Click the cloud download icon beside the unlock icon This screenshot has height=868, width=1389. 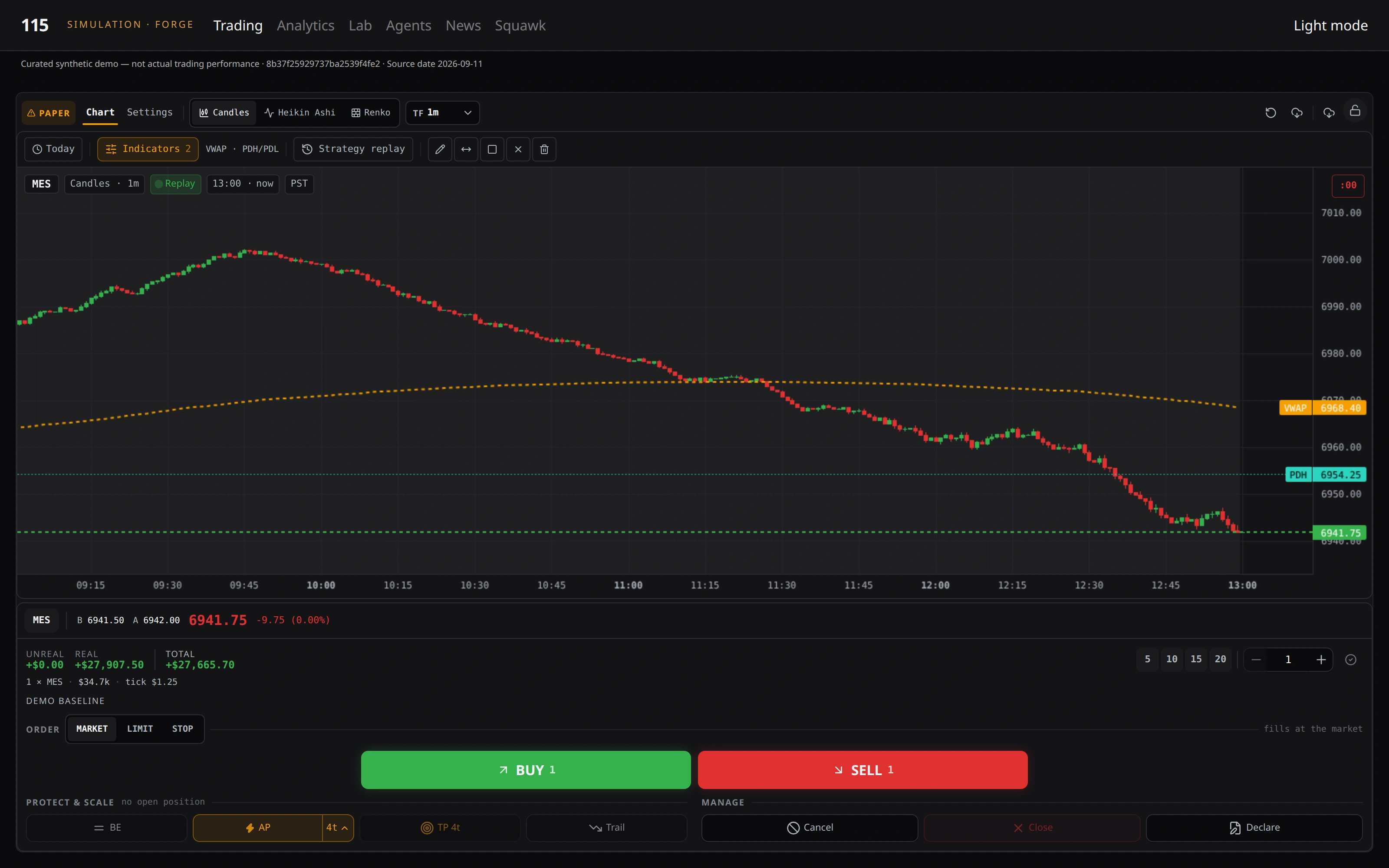coord(1329,112)
